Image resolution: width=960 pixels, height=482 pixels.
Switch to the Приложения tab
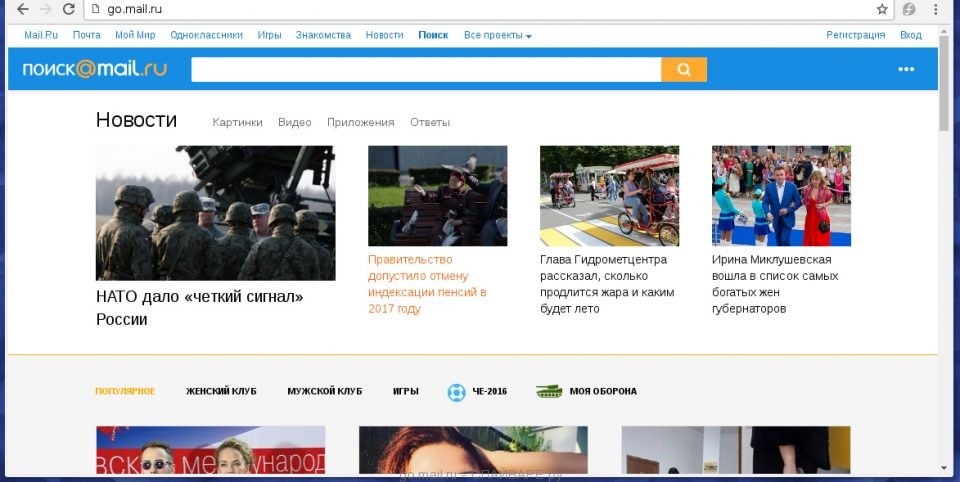tap(361, 122)
